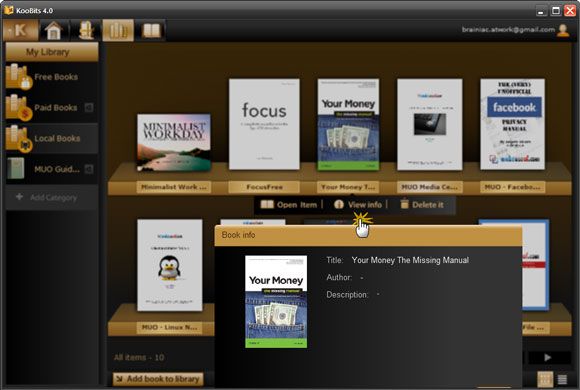Click the MUO Guid book icon

click(x=16, y=168)
